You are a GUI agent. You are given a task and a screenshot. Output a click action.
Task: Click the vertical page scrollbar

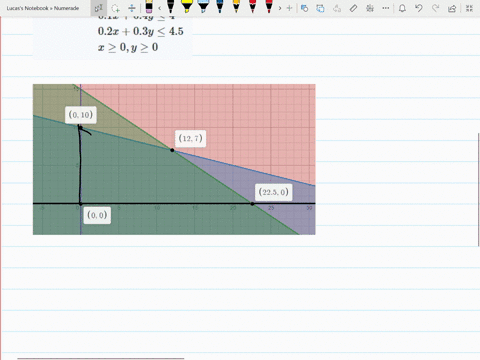(x=479, y=189)
